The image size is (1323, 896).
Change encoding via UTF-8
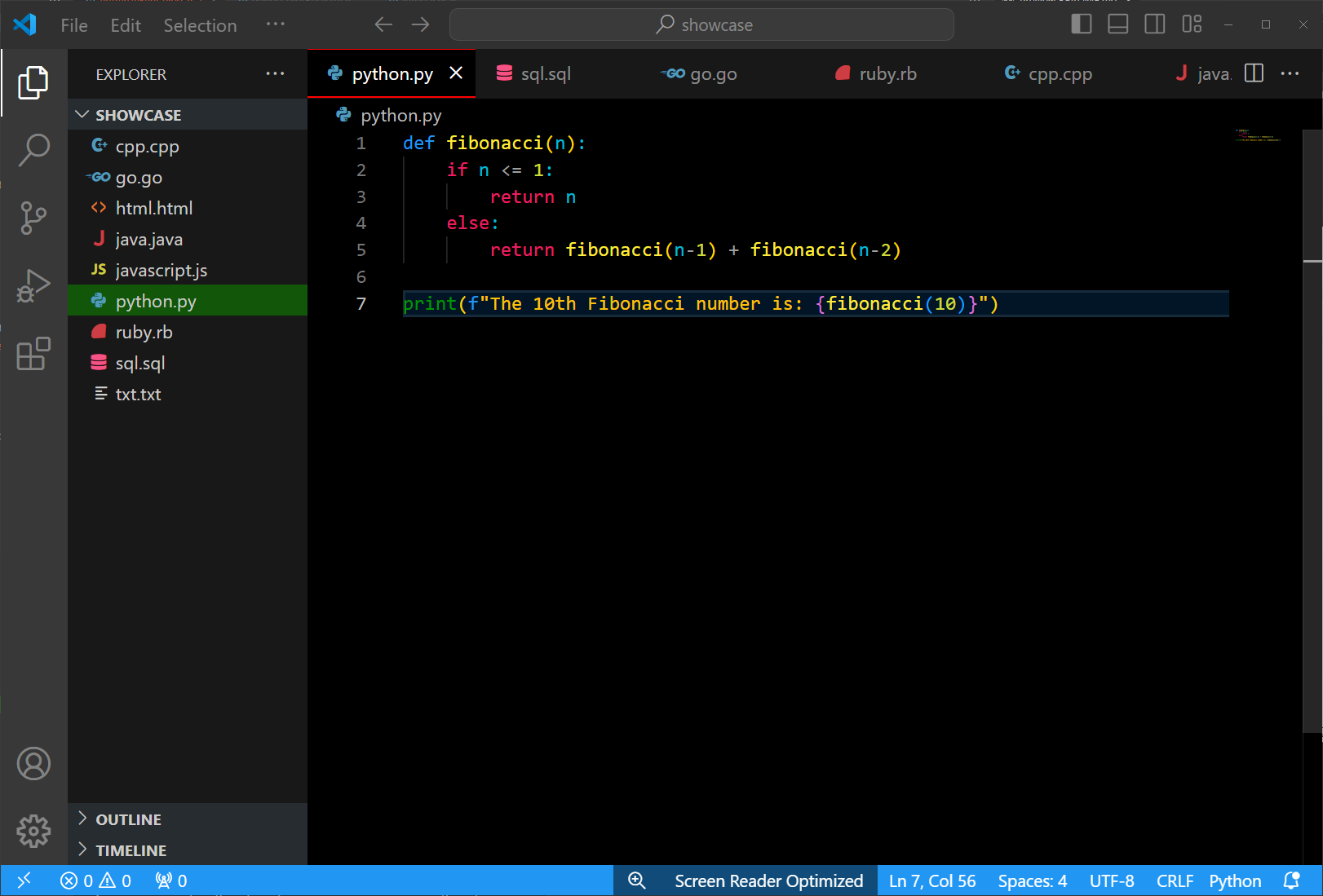[x=1112, y=881]
